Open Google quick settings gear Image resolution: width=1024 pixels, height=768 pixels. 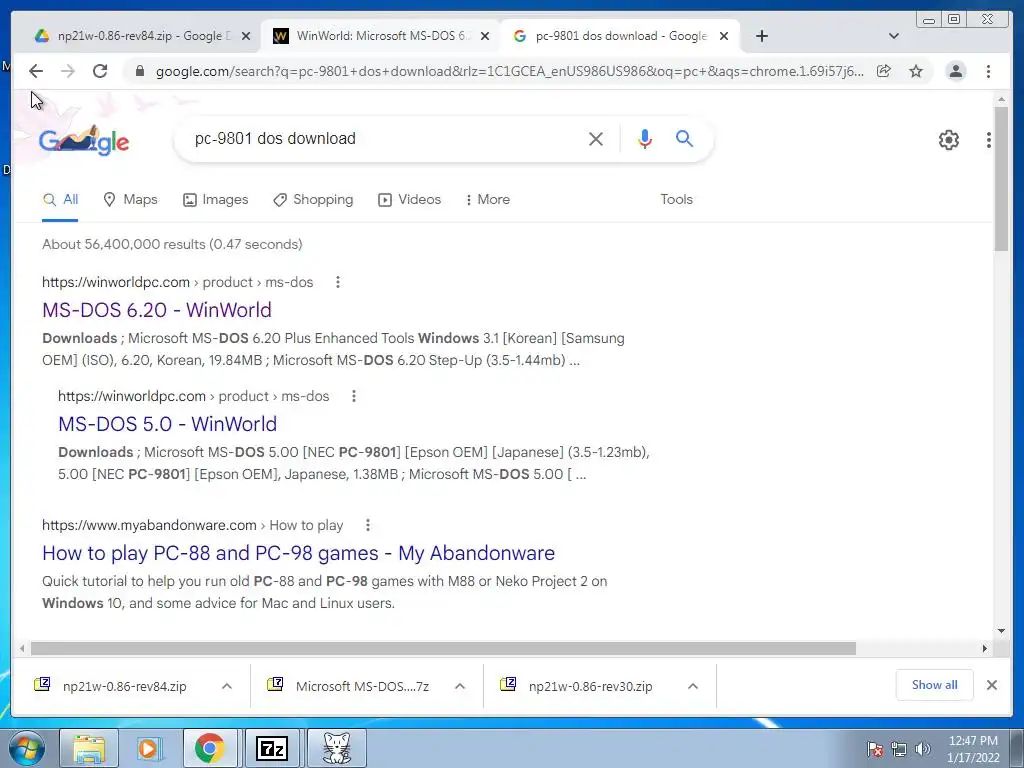[x=948, y=140]
